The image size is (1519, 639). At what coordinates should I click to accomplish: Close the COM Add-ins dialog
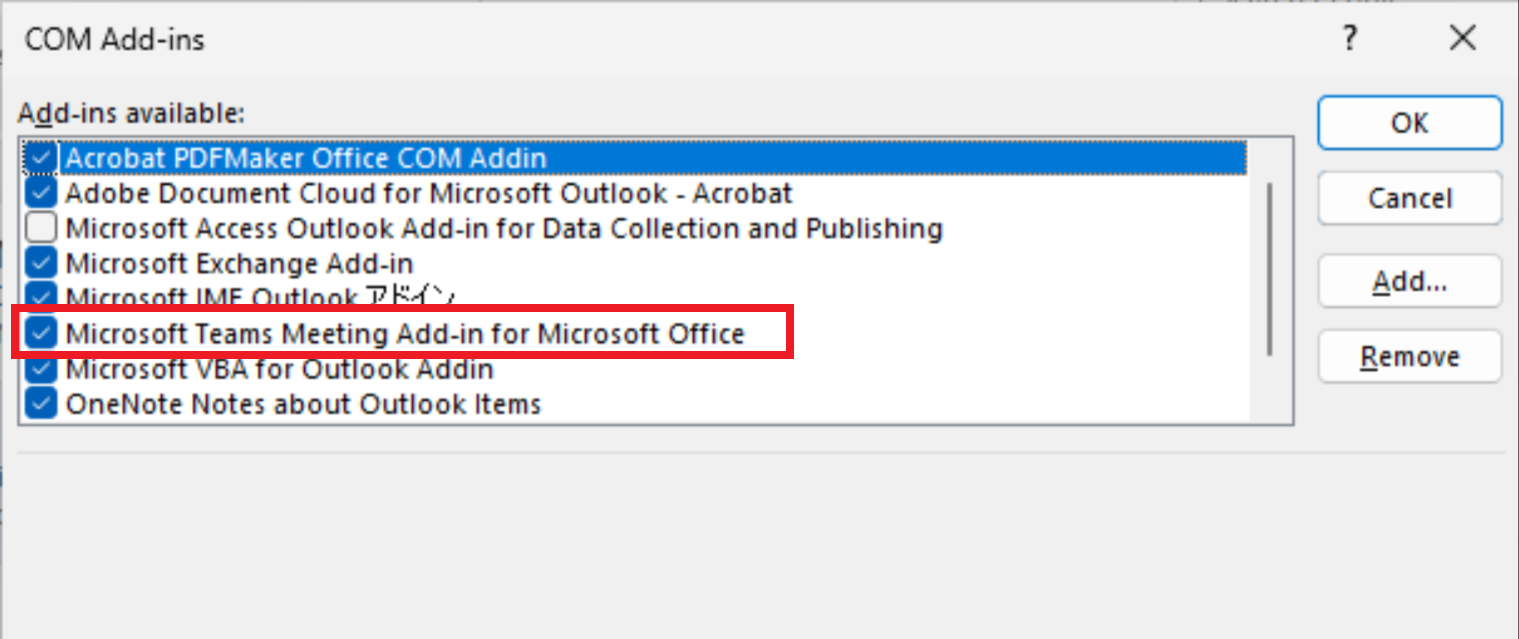1462,40
